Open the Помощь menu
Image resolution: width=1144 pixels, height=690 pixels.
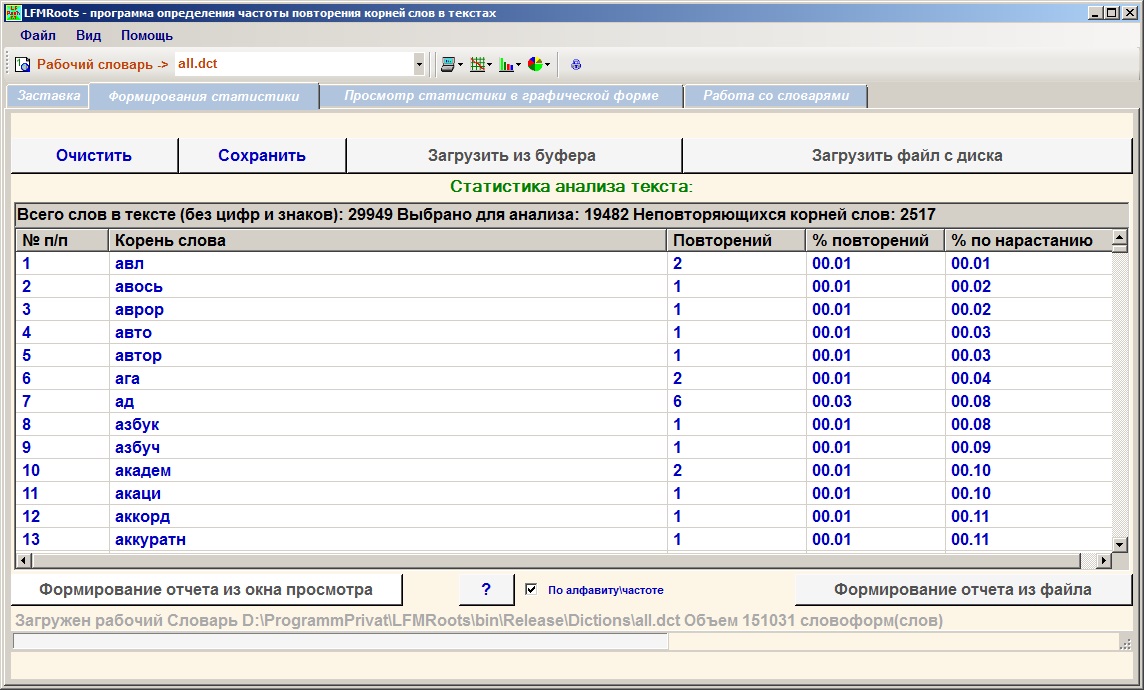pos(147,35)
